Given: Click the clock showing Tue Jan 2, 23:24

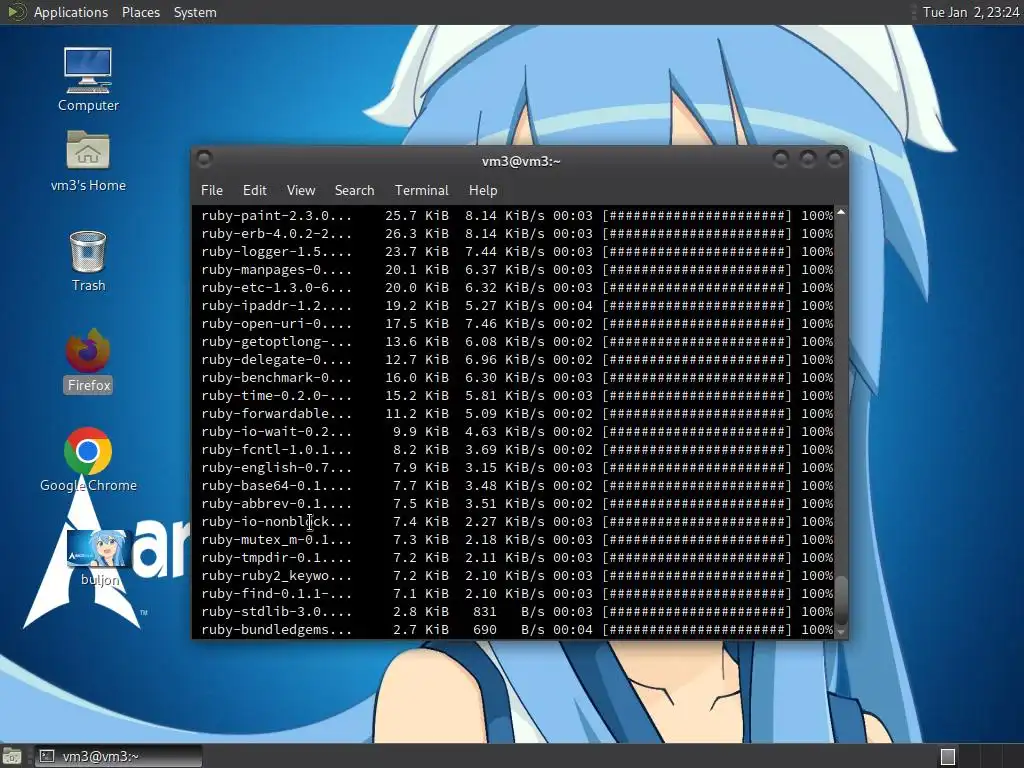Looking at the screenshot, I should point(970,12).
